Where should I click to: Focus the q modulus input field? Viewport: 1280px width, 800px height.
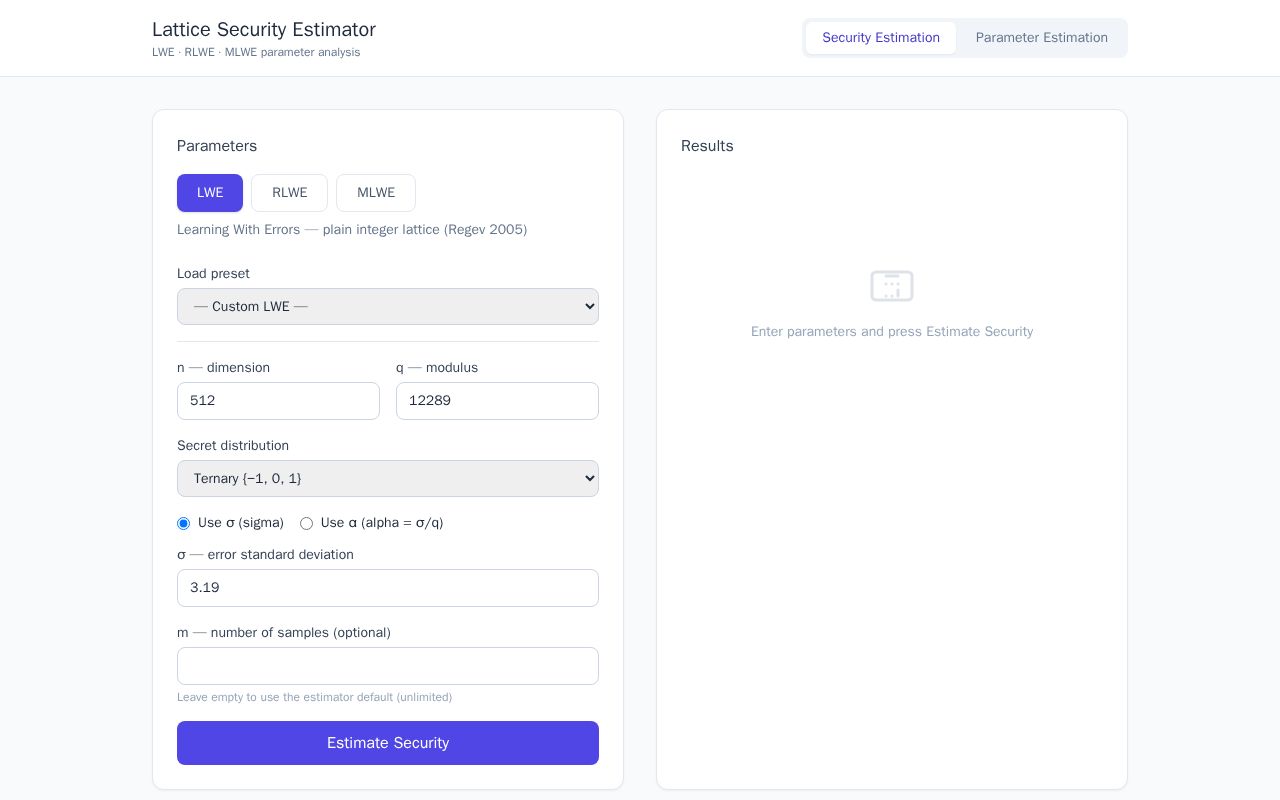[497, 401]
